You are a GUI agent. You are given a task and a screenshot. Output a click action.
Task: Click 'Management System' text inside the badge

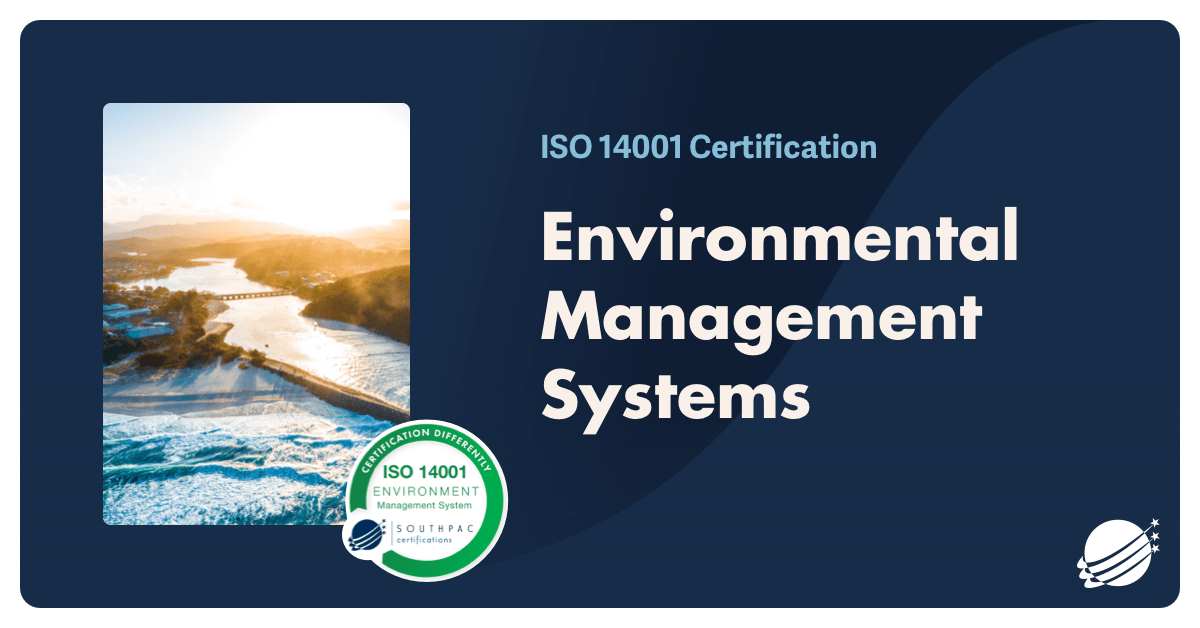coord(426,506)
